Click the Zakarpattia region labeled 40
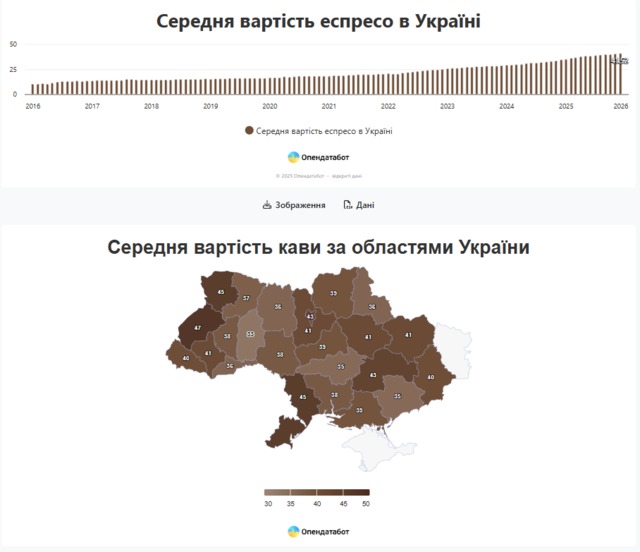Screen dimensions: 640x552 [186, 358]
